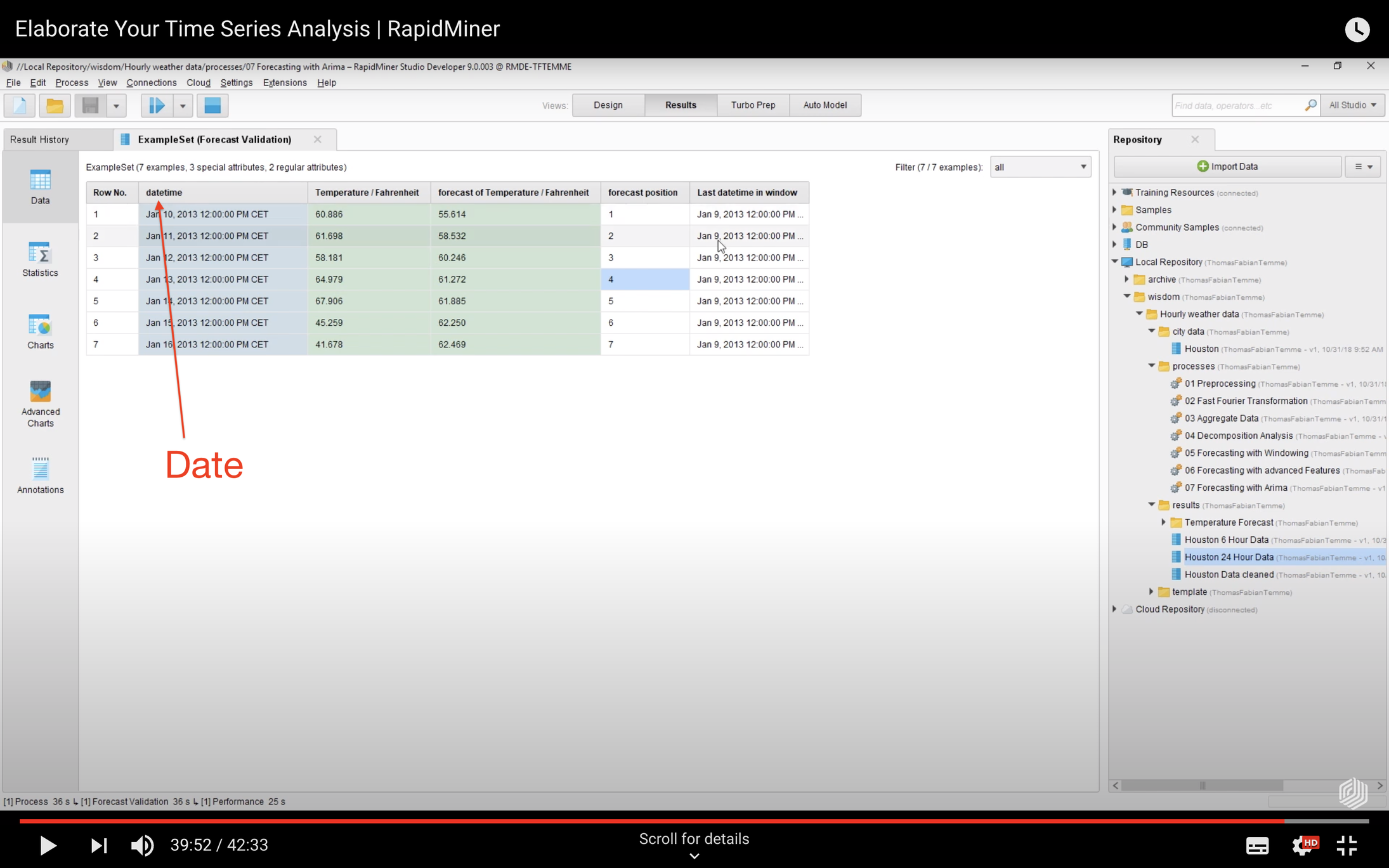
Task: Open the File menu
Action: coord(13,82)
